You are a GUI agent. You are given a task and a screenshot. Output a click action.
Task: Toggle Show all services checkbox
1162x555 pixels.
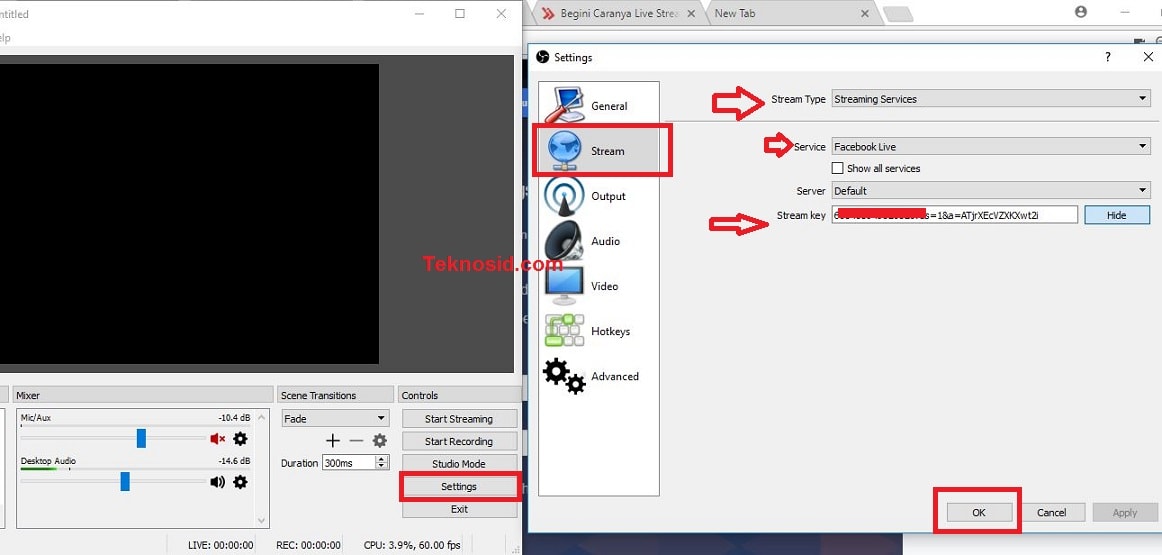point(837,168)
